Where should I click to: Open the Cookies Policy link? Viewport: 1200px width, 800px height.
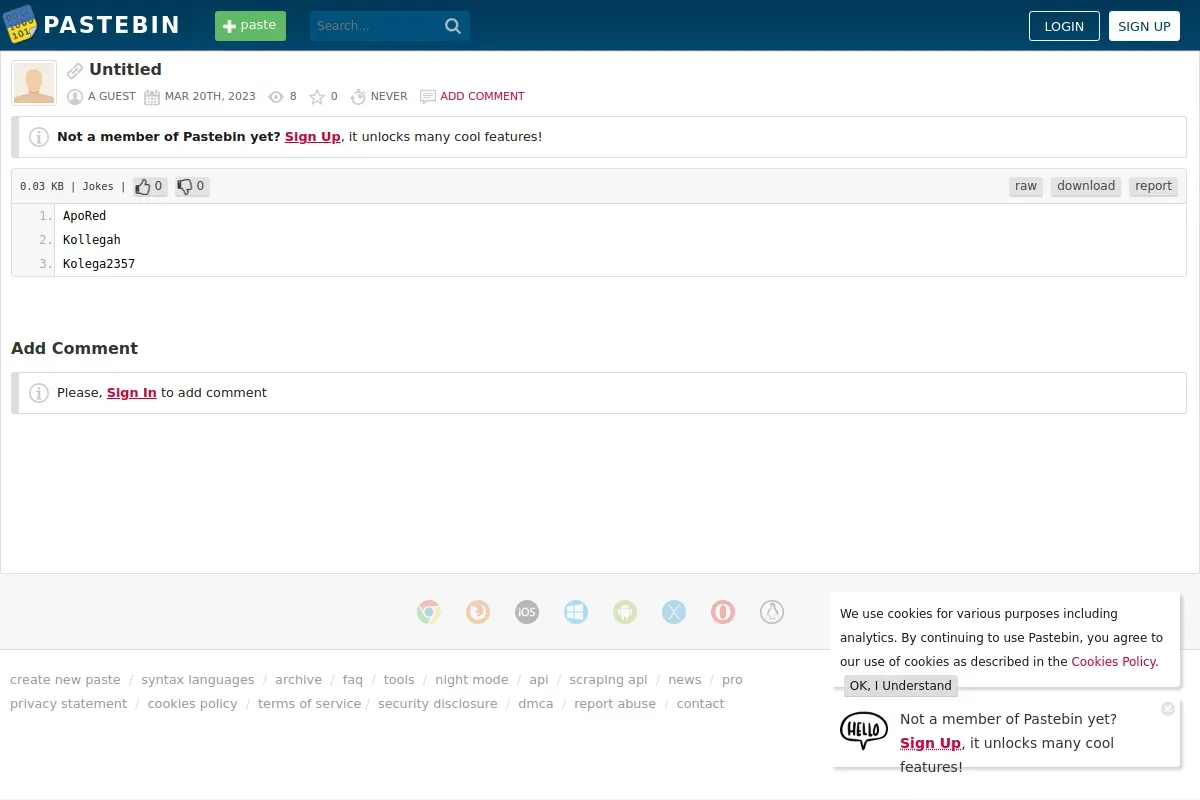(1114, 662)
